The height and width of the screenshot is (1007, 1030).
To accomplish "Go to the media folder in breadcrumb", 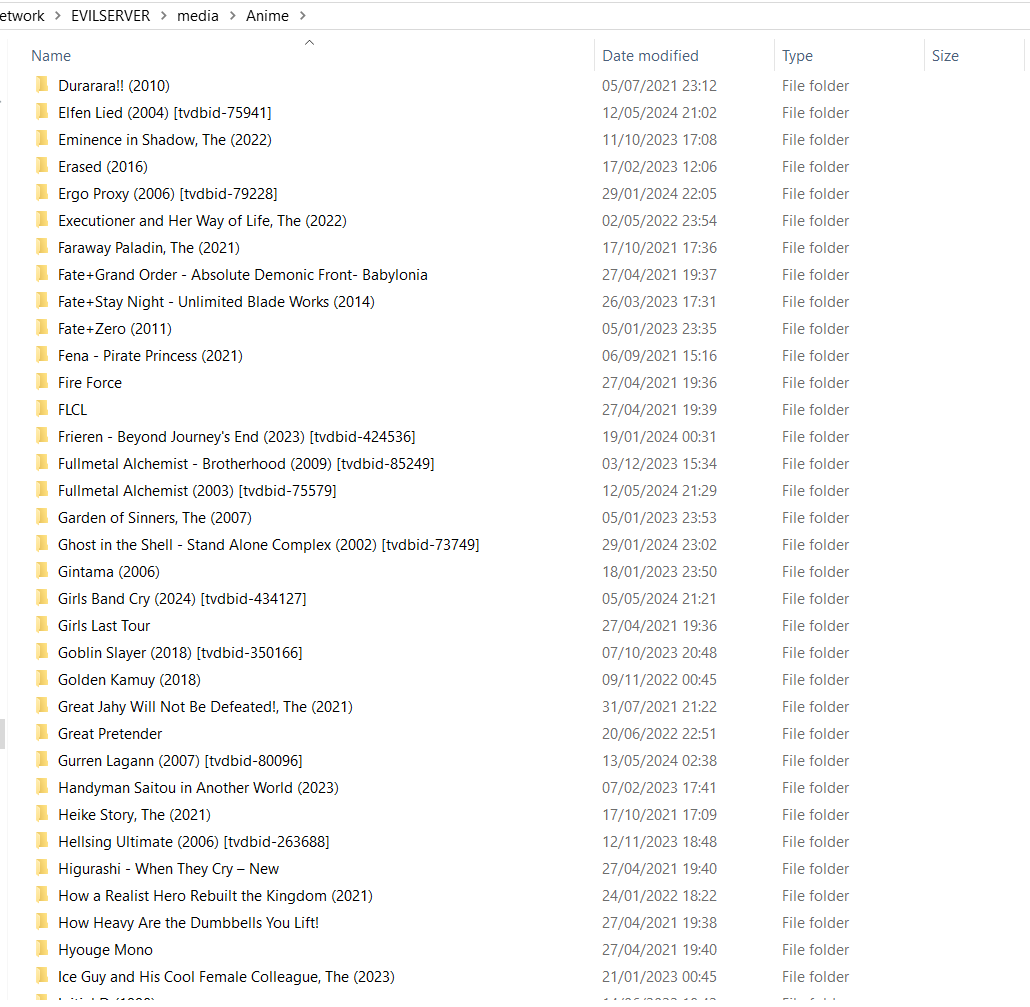I will click(198, 16).
